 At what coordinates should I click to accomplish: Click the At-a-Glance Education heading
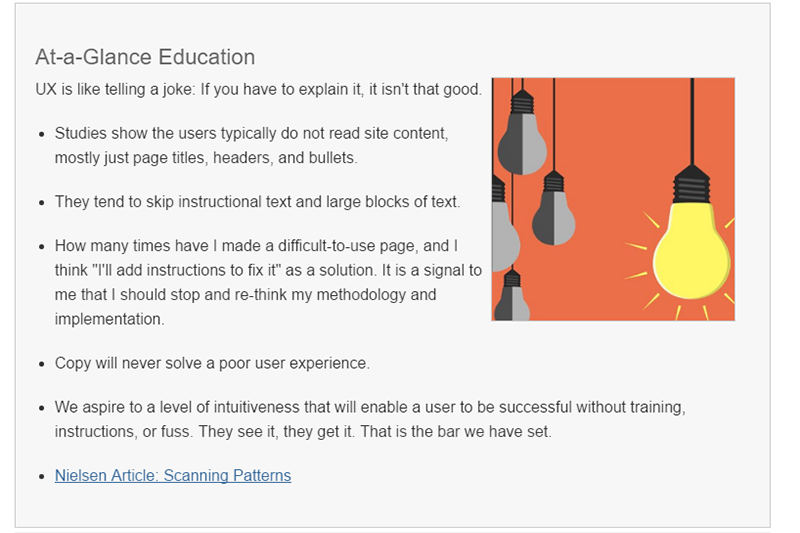(x=145, y=57)
